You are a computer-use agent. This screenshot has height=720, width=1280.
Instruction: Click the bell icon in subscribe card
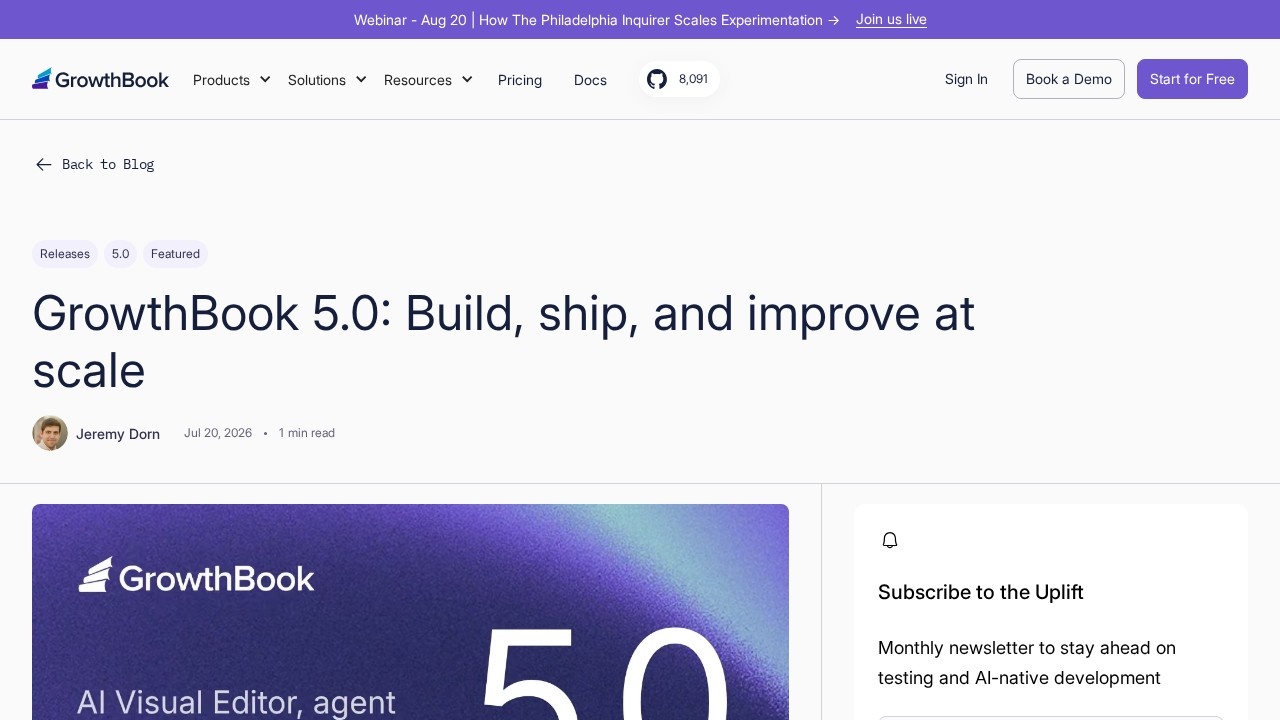click(x=890, y=540)
